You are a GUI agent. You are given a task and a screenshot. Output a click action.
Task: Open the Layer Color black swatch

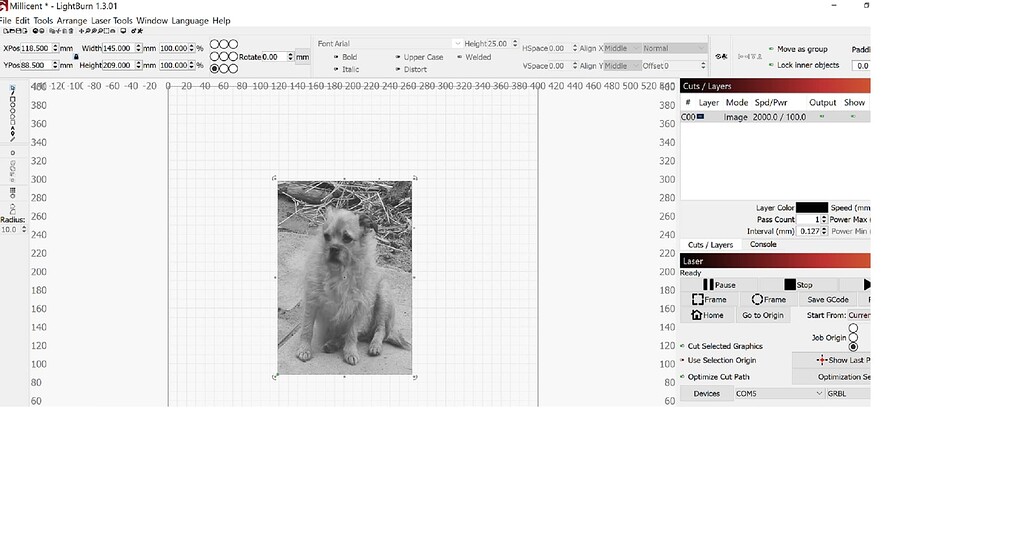812,208
